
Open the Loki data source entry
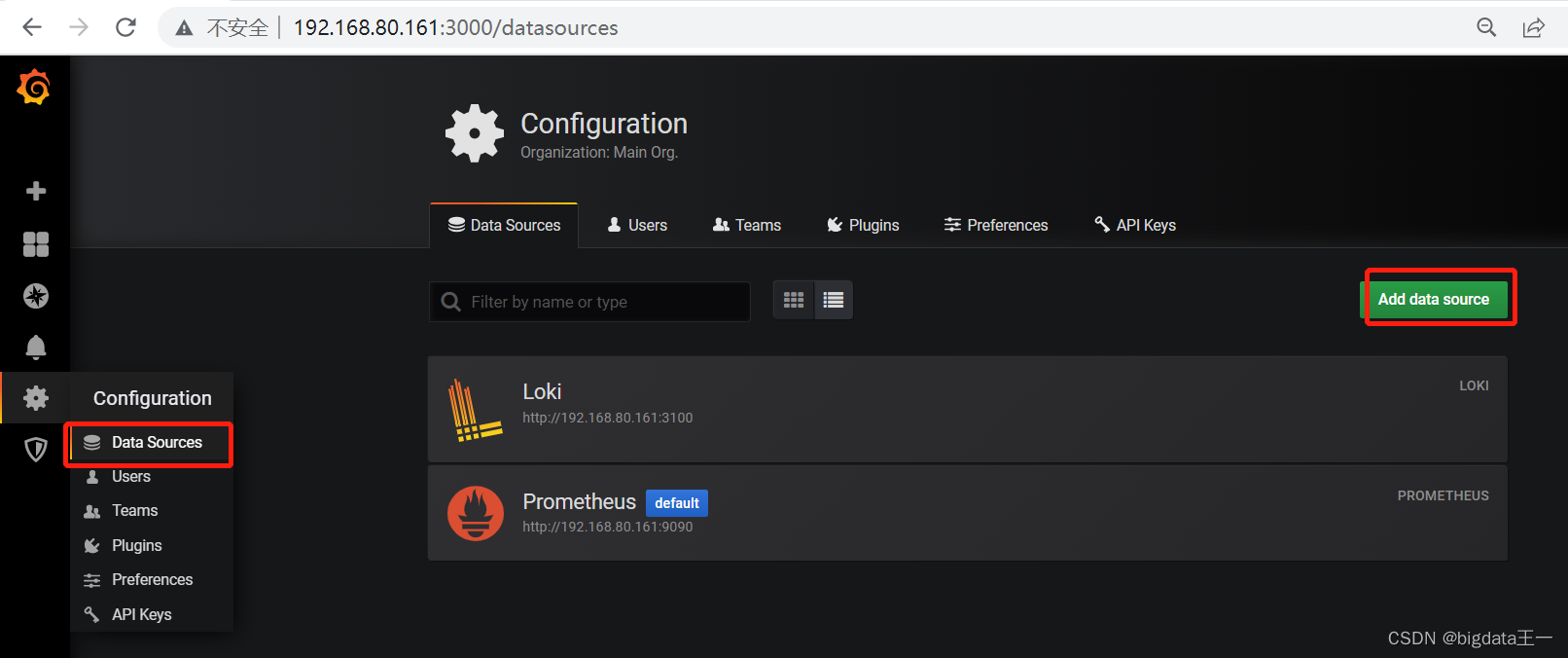(x=968, y=409)
